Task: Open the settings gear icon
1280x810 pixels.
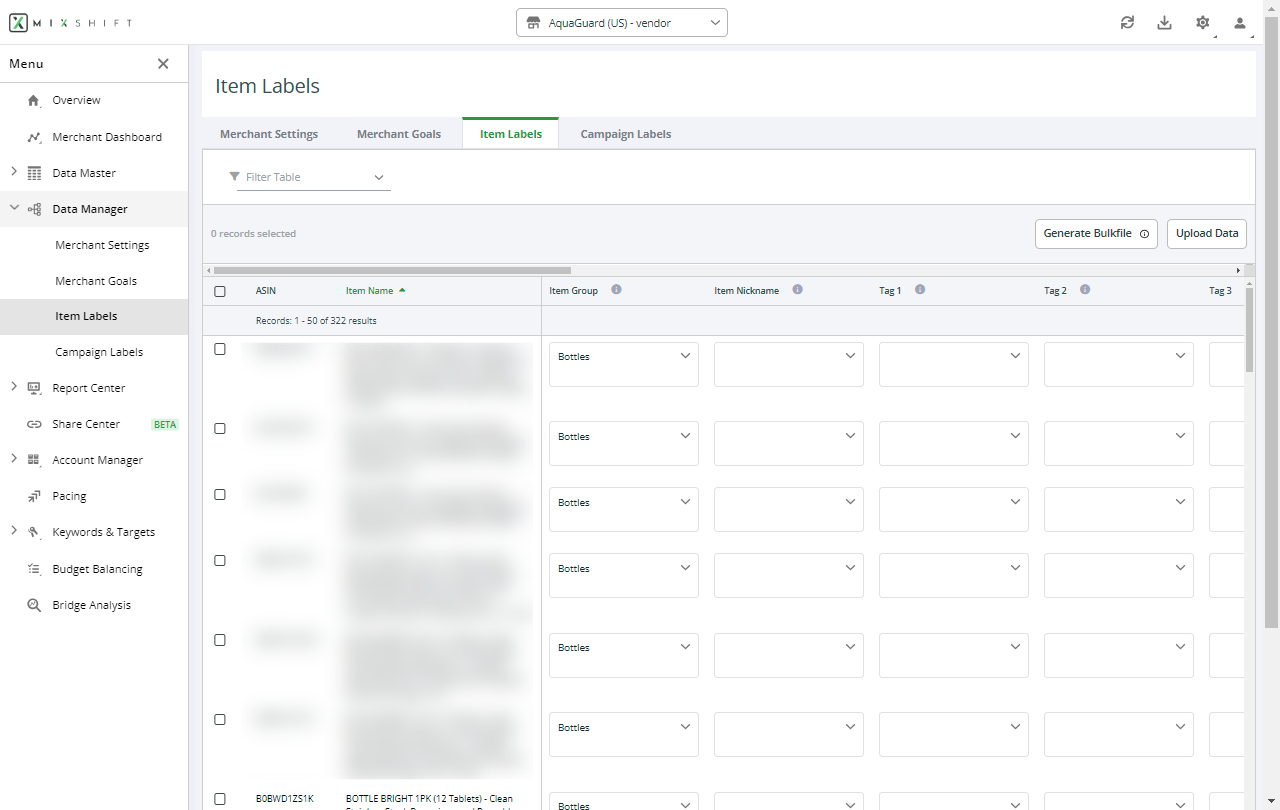Action: (x=1202, y=23)
